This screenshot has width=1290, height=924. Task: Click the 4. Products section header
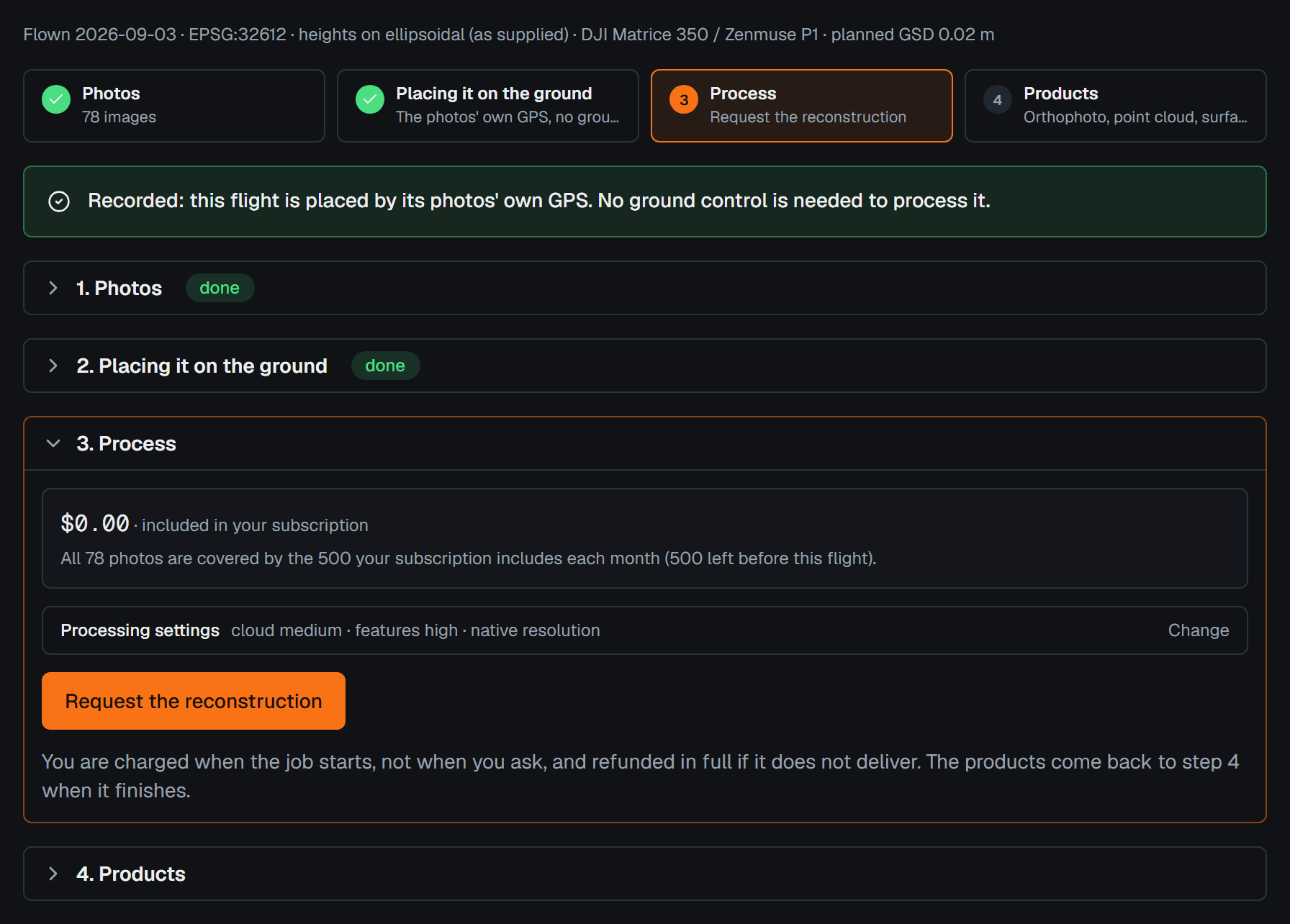tap(645, 874)
